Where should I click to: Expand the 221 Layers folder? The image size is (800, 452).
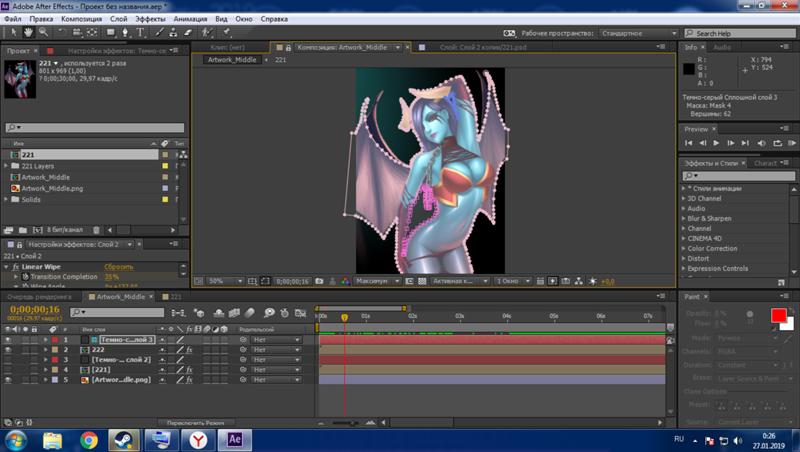click(x=6, y=166)
